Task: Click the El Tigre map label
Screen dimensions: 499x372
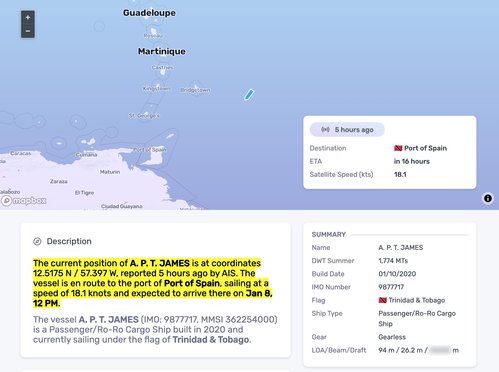Action: tap(84, 193)
